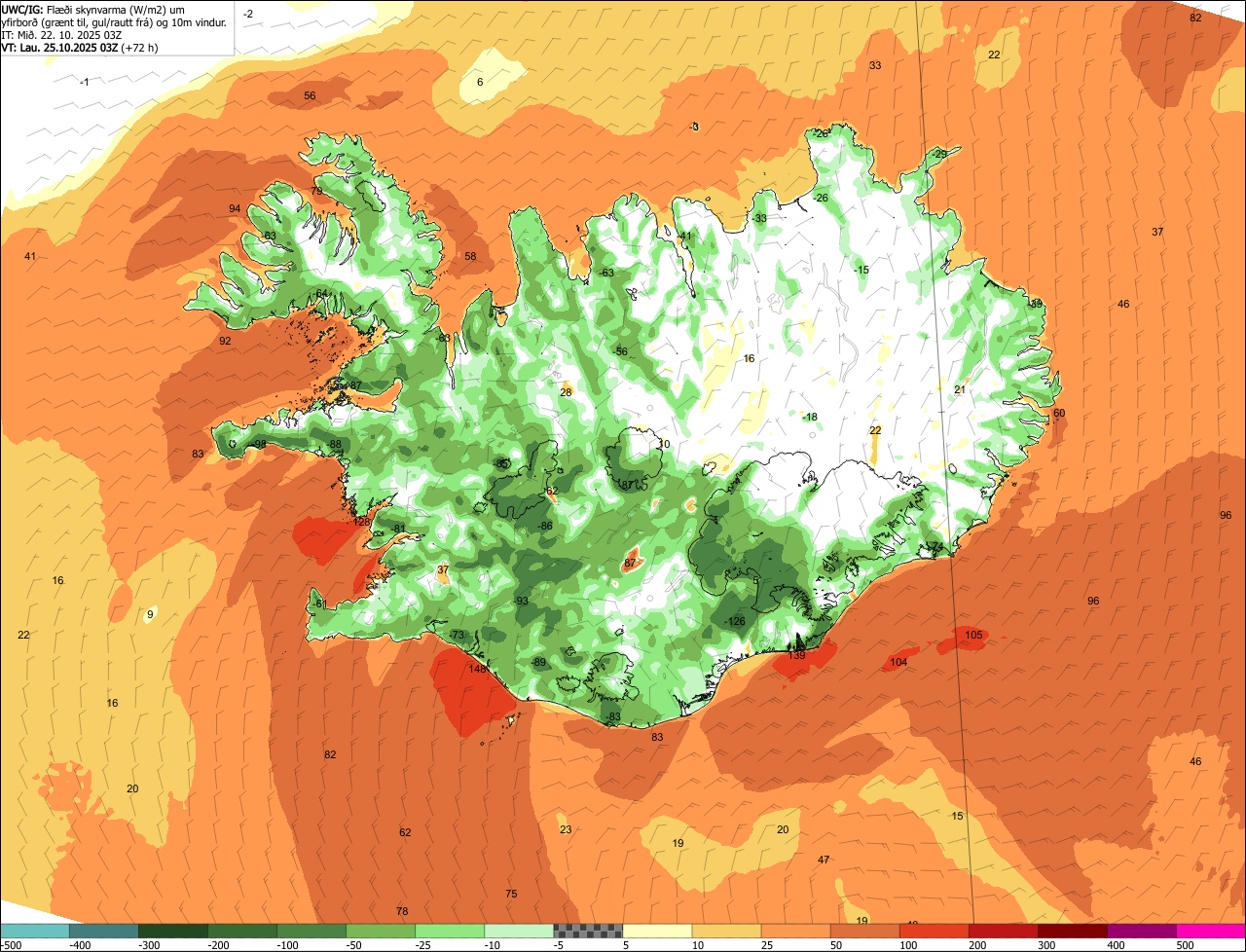Screen dimensions: 1246x952
Task: Click the -86 value in the western highlands
Action: pyautogui.click(x=546, y=526)
